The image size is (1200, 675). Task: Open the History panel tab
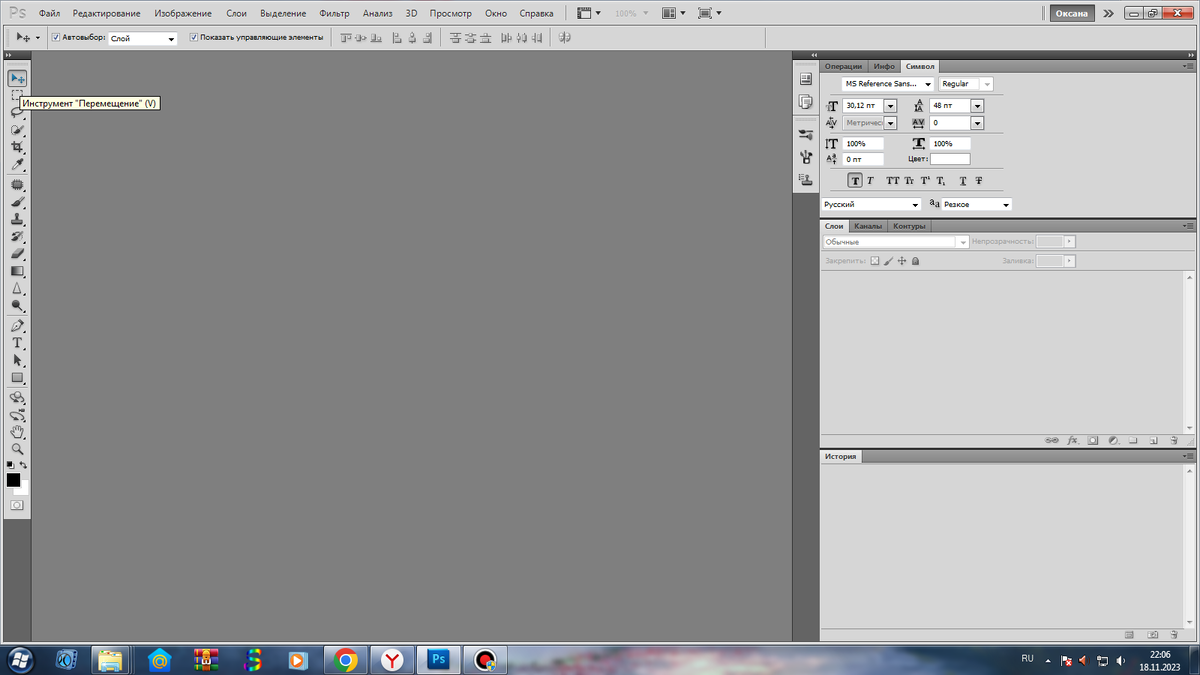point(840,456)
